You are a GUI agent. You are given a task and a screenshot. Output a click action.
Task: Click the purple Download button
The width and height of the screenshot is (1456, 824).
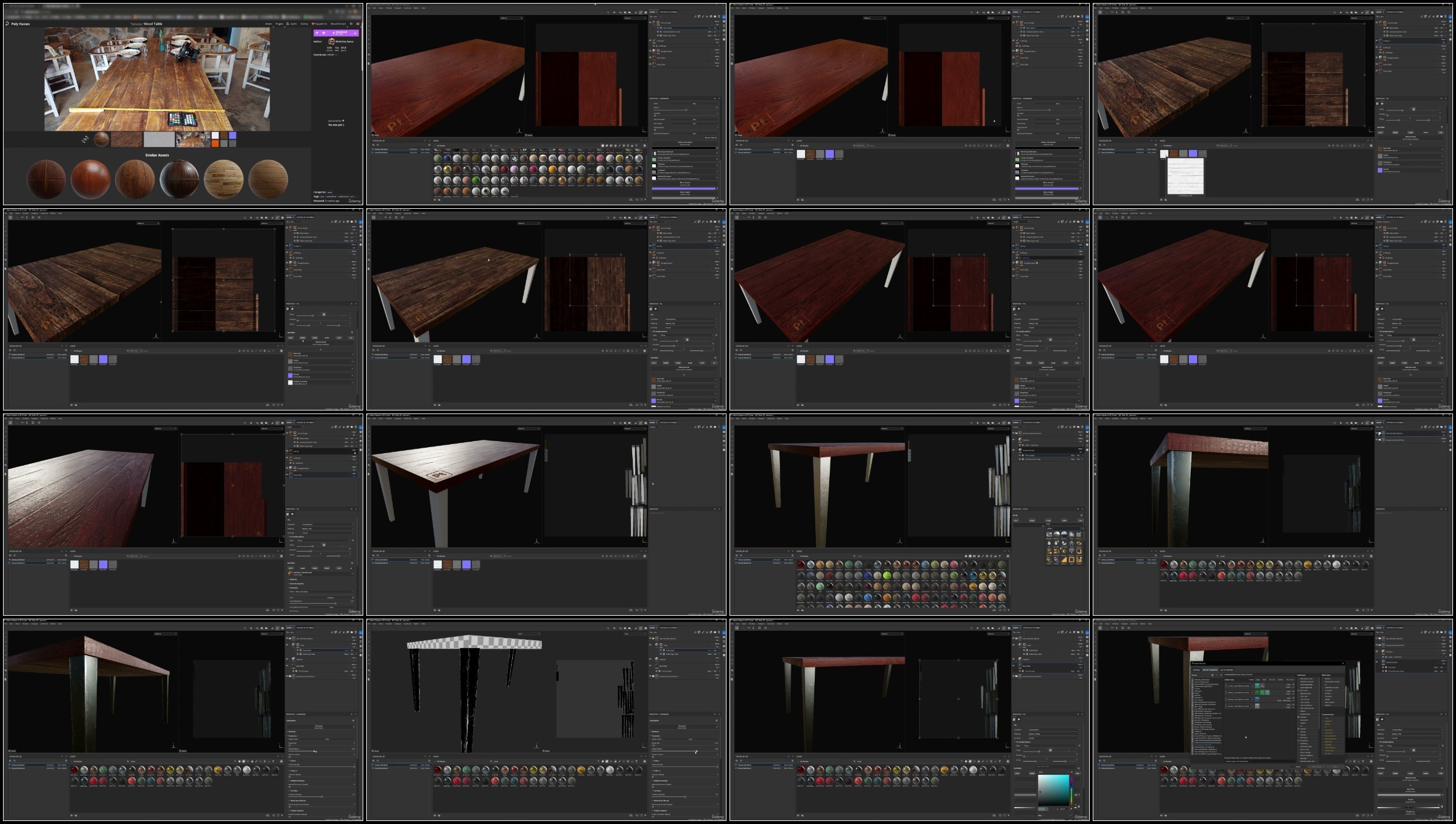[340, 33]
